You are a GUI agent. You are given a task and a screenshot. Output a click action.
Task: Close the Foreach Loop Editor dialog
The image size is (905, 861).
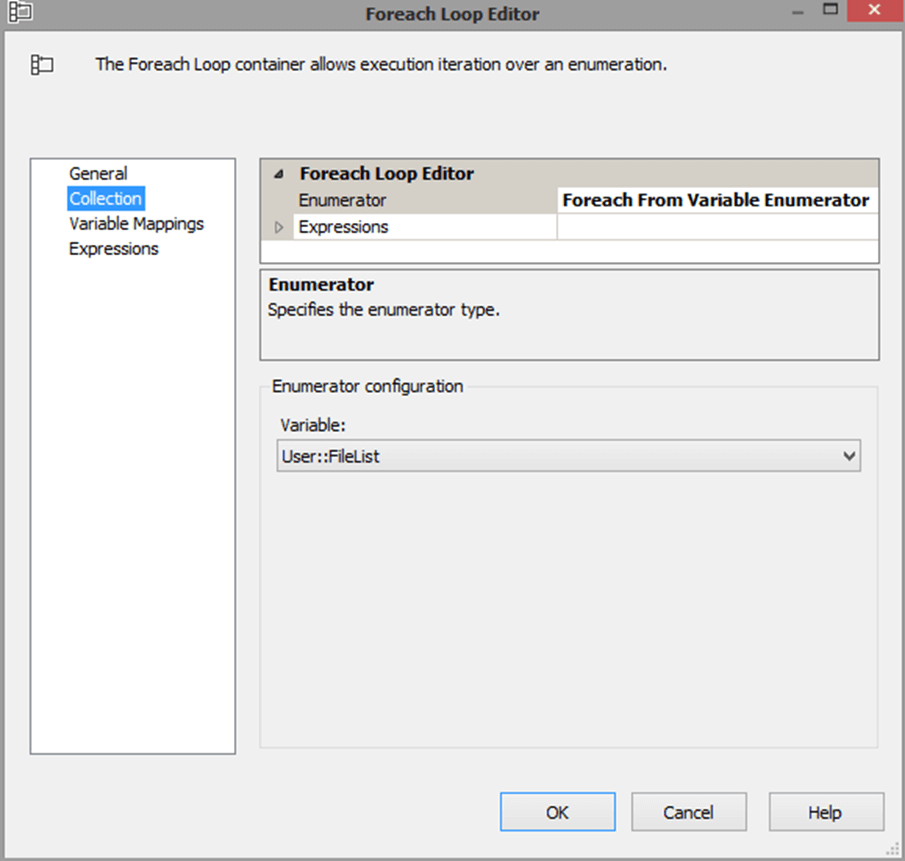click(x=871, y=10)
